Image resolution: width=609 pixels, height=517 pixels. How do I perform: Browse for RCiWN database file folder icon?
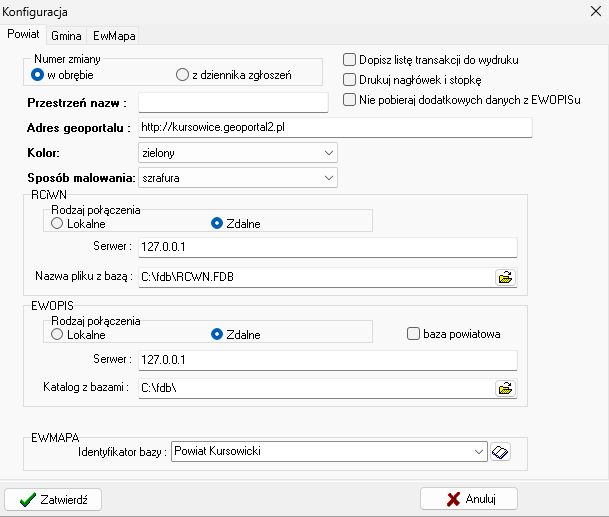[x=505, y=277]
